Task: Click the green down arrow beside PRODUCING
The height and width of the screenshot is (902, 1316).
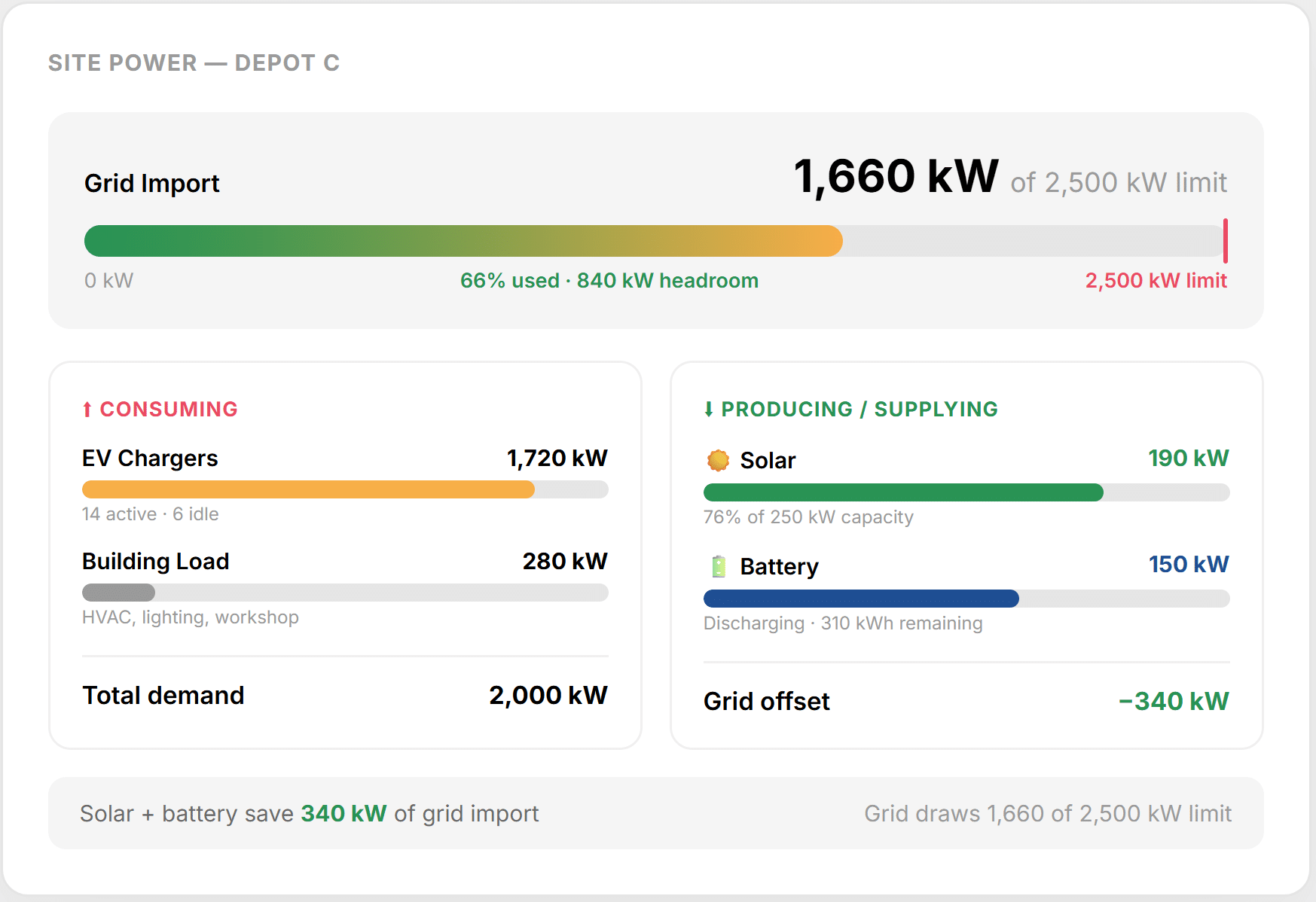Action: pyautogui.click(x=708, y=410)
